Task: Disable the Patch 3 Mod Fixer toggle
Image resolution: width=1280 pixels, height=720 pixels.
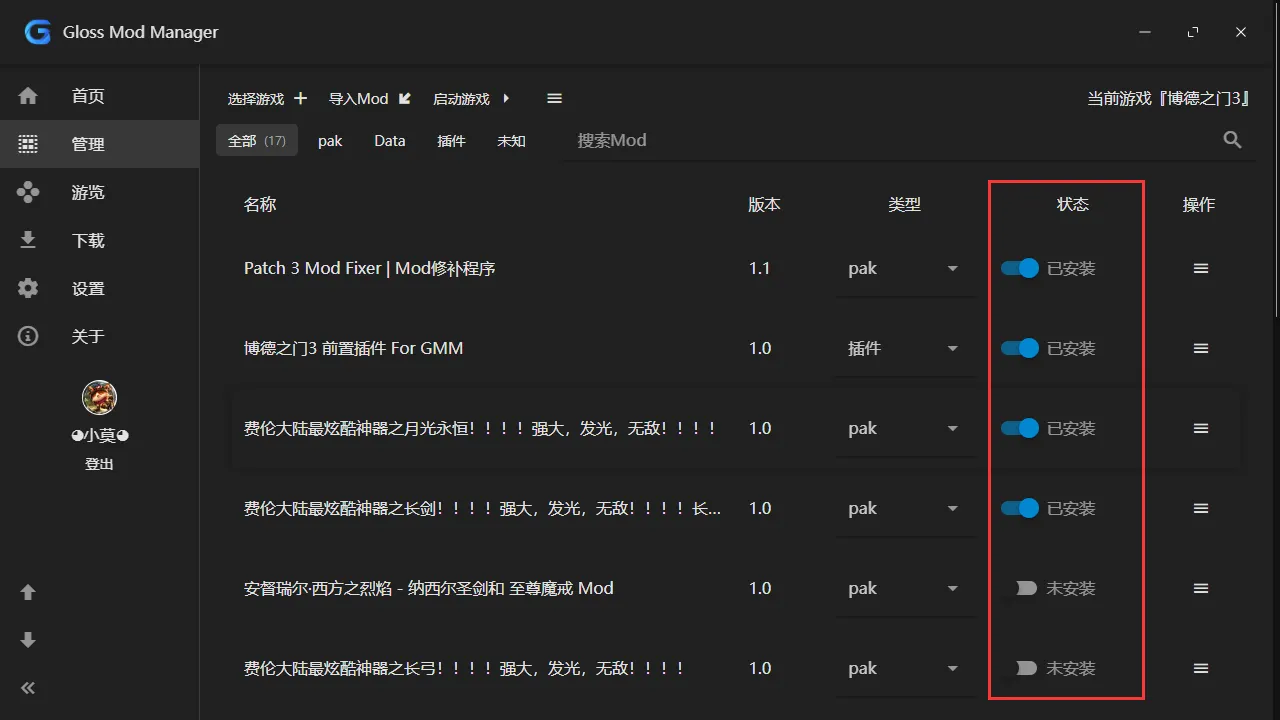Action: 1020,268
